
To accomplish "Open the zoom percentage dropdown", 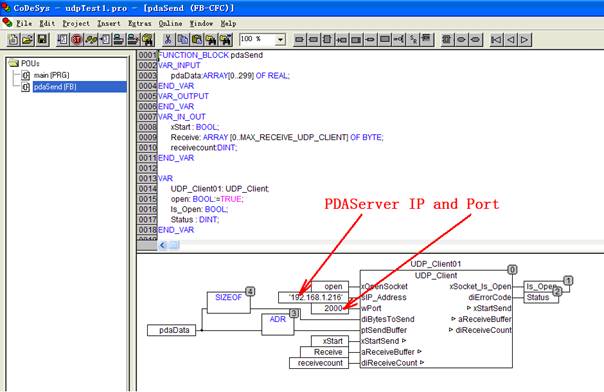I will (x=280, y=39).
